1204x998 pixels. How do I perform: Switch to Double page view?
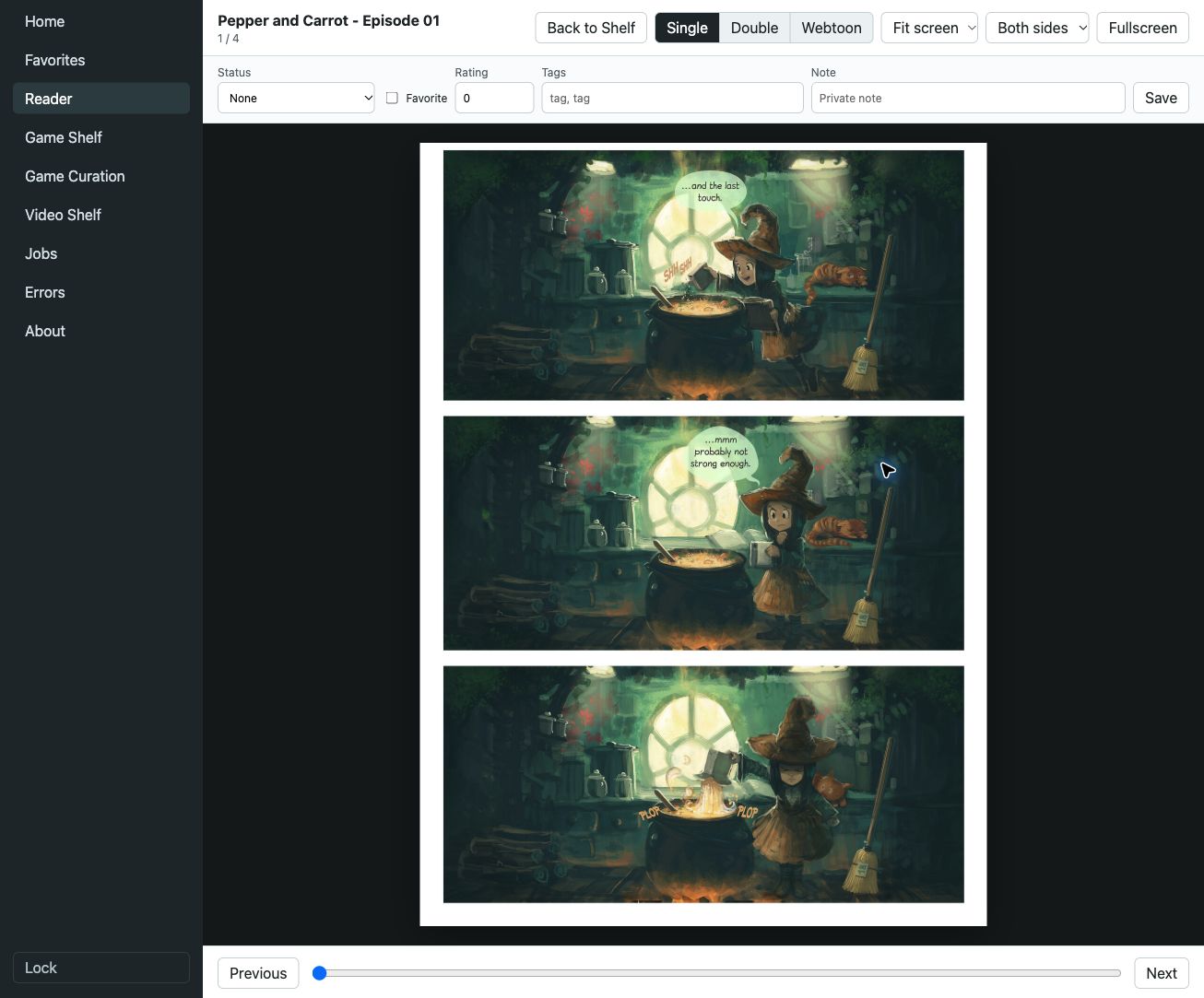click(754, 28)
